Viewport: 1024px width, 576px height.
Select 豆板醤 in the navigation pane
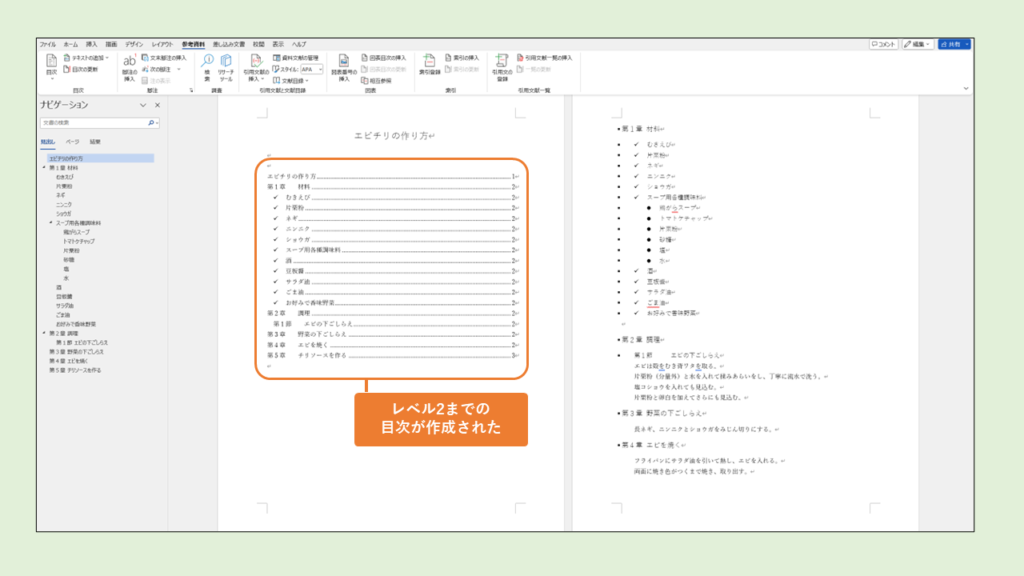pyautogui.click(x=64, y=296)
